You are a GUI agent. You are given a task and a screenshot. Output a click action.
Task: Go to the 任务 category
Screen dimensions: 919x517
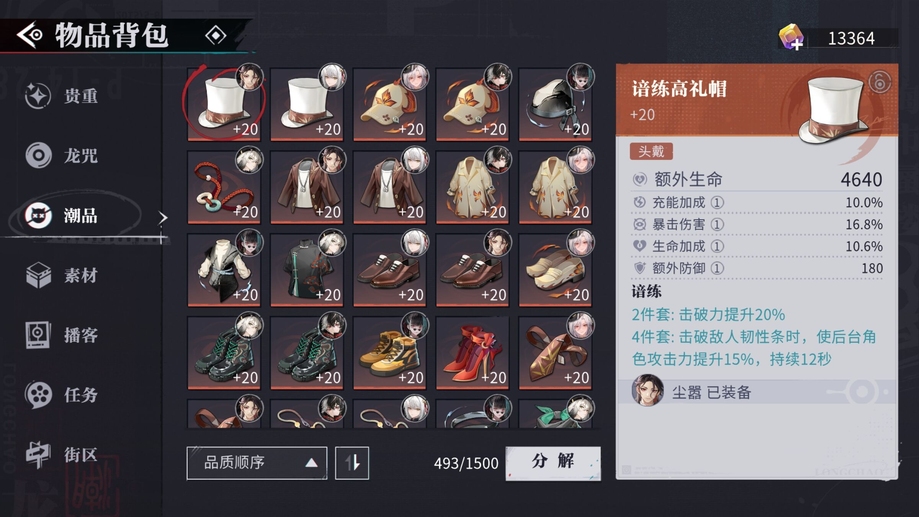pyautogui.click(x=62, y=394)
